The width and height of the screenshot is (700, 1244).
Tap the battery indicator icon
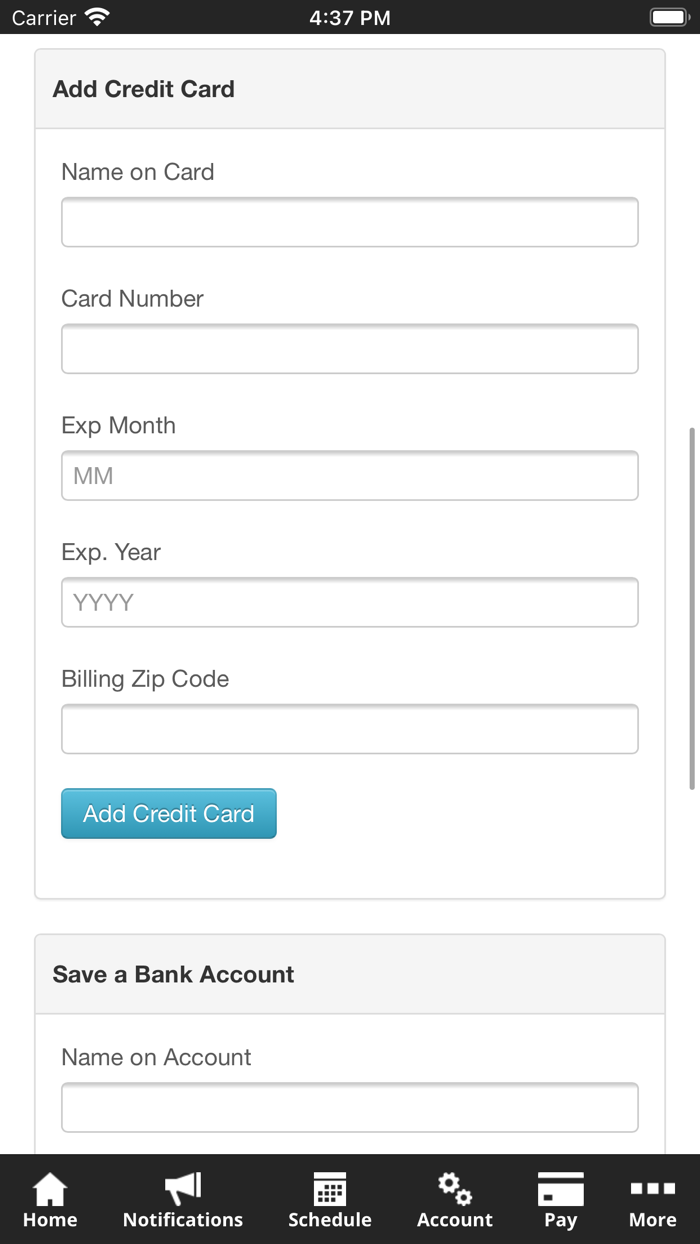click(x=667, y=17)
